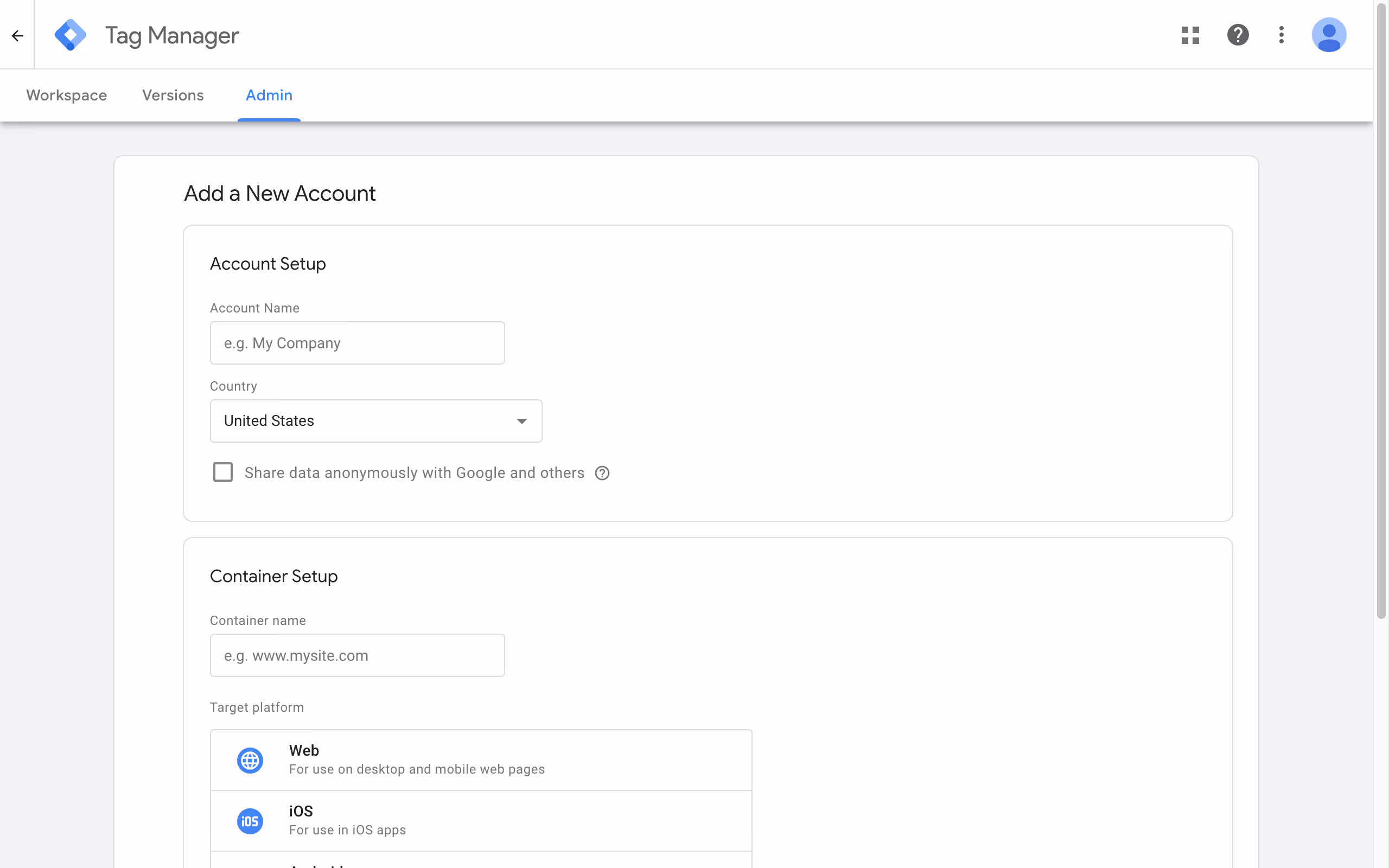Click 'Share data anonymously with Google and others' label

(x=414, y=473)
